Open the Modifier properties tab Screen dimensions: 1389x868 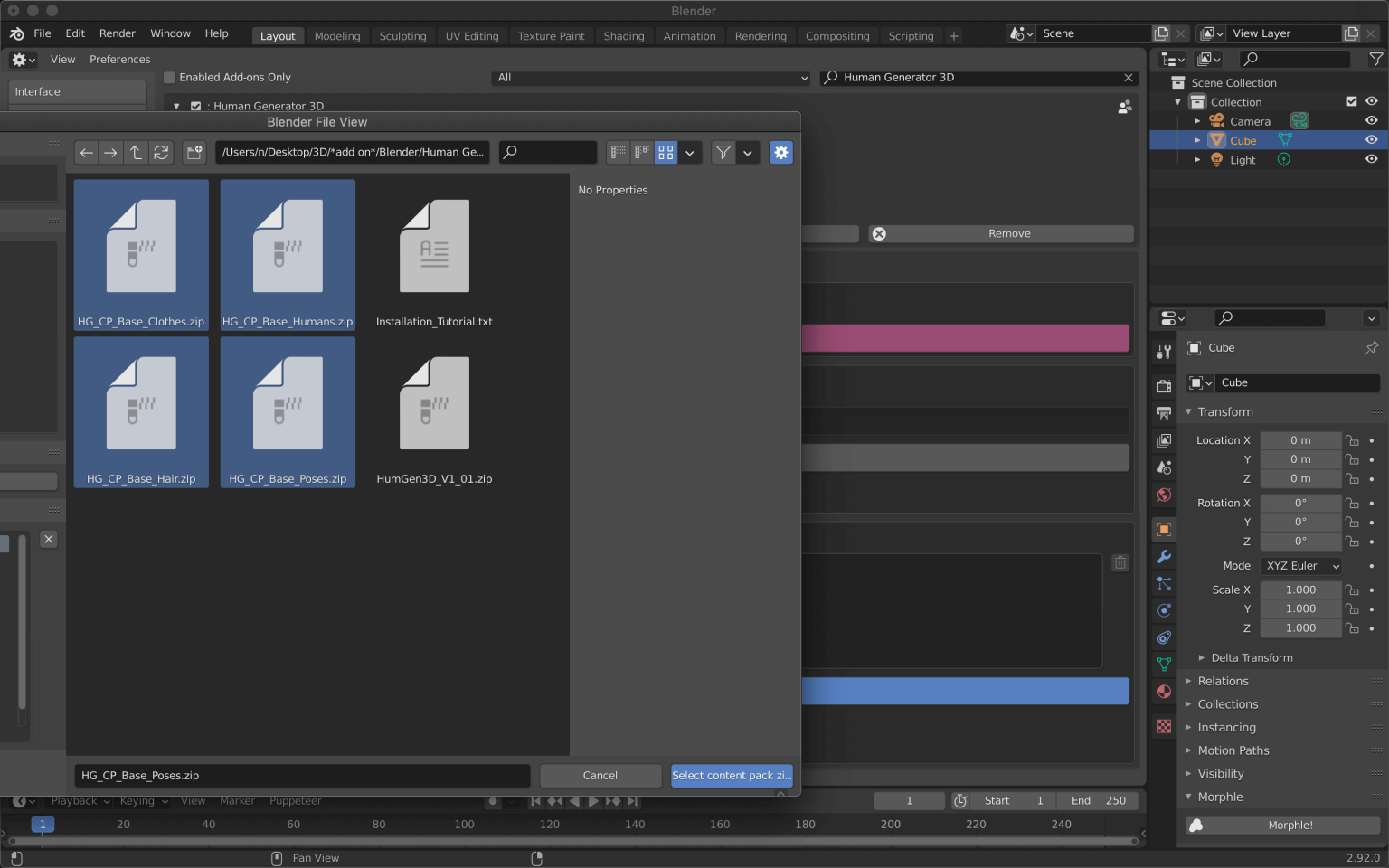click(1163, 558)
